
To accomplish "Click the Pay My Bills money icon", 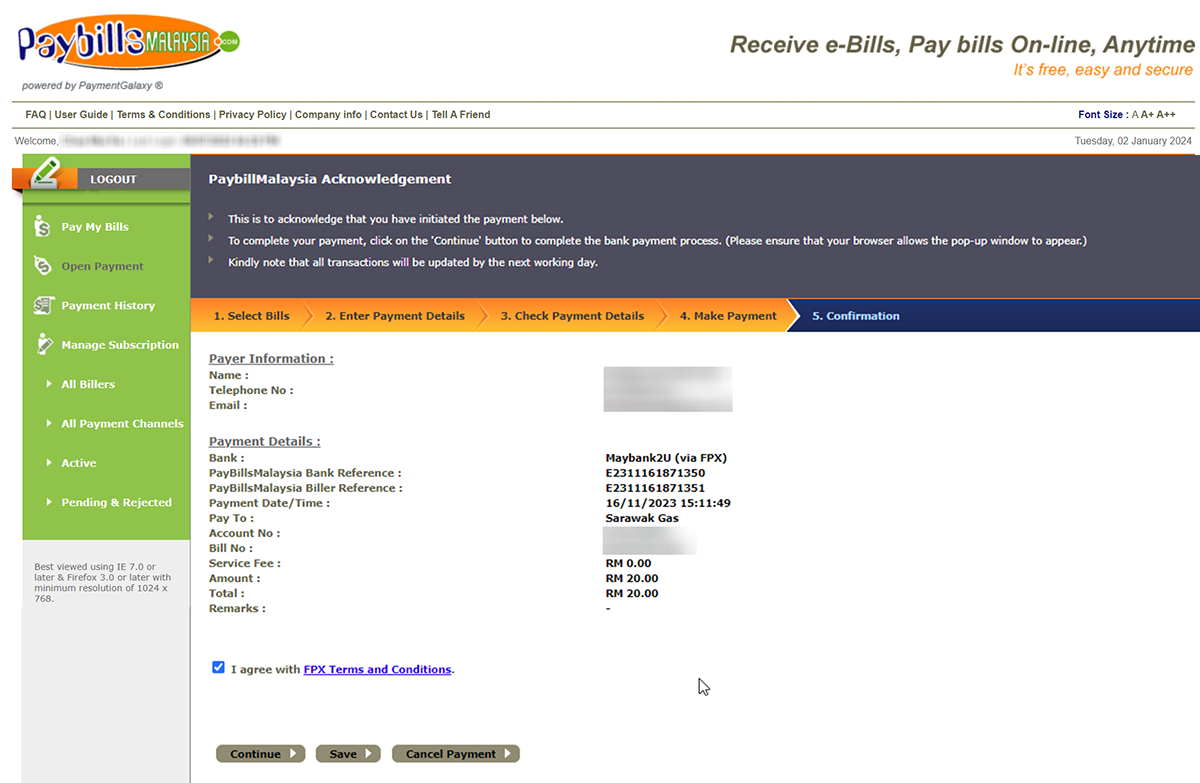I will (42, 227).
